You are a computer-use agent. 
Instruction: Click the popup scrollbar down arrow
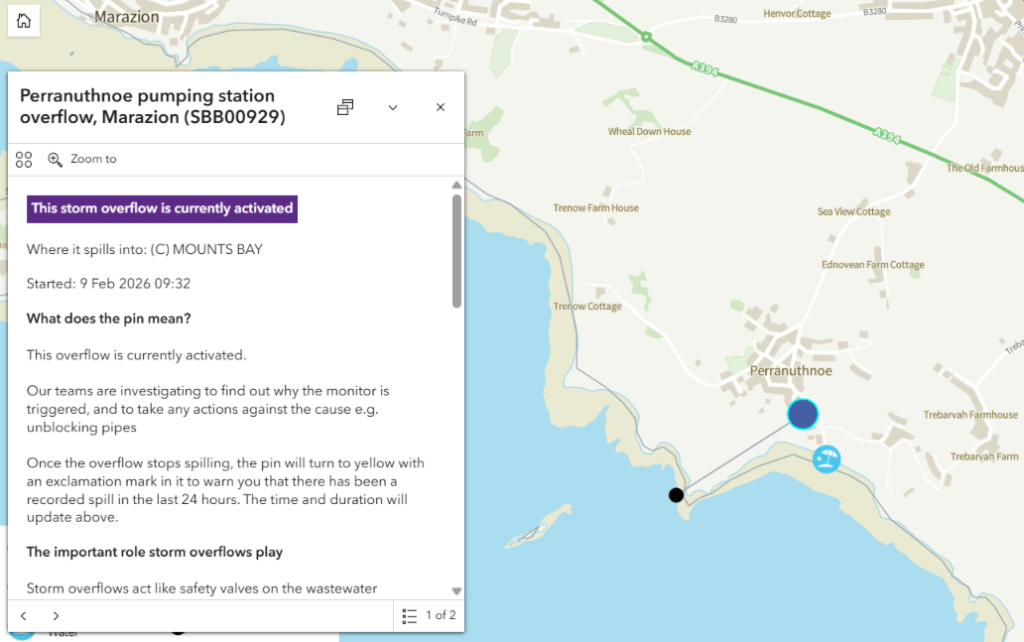point(457,591)
